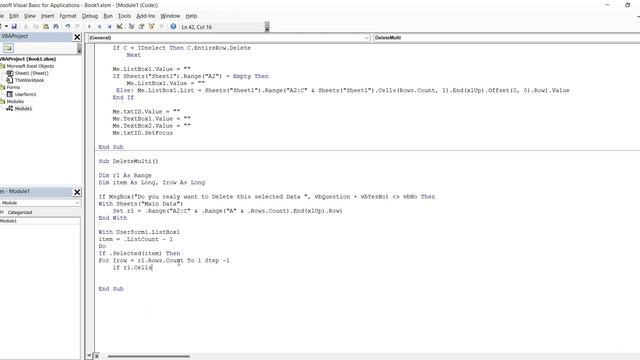Open the DeleteMulti procedure dropdown
The image size is (640, 360).
click(x=506, y=38)
